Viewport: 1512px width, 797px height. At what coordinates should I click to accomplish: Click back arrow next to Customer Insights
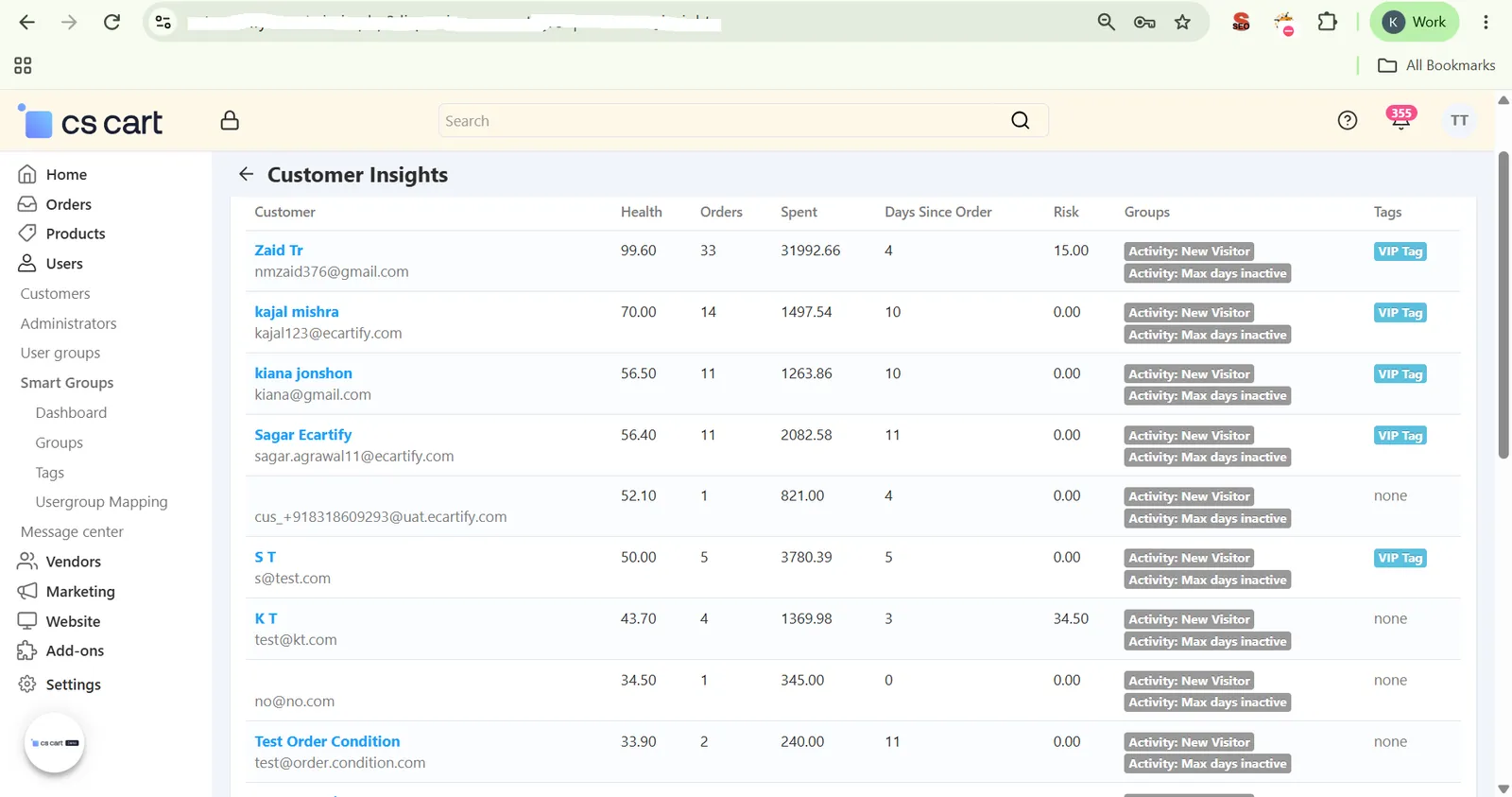[246, 174]
